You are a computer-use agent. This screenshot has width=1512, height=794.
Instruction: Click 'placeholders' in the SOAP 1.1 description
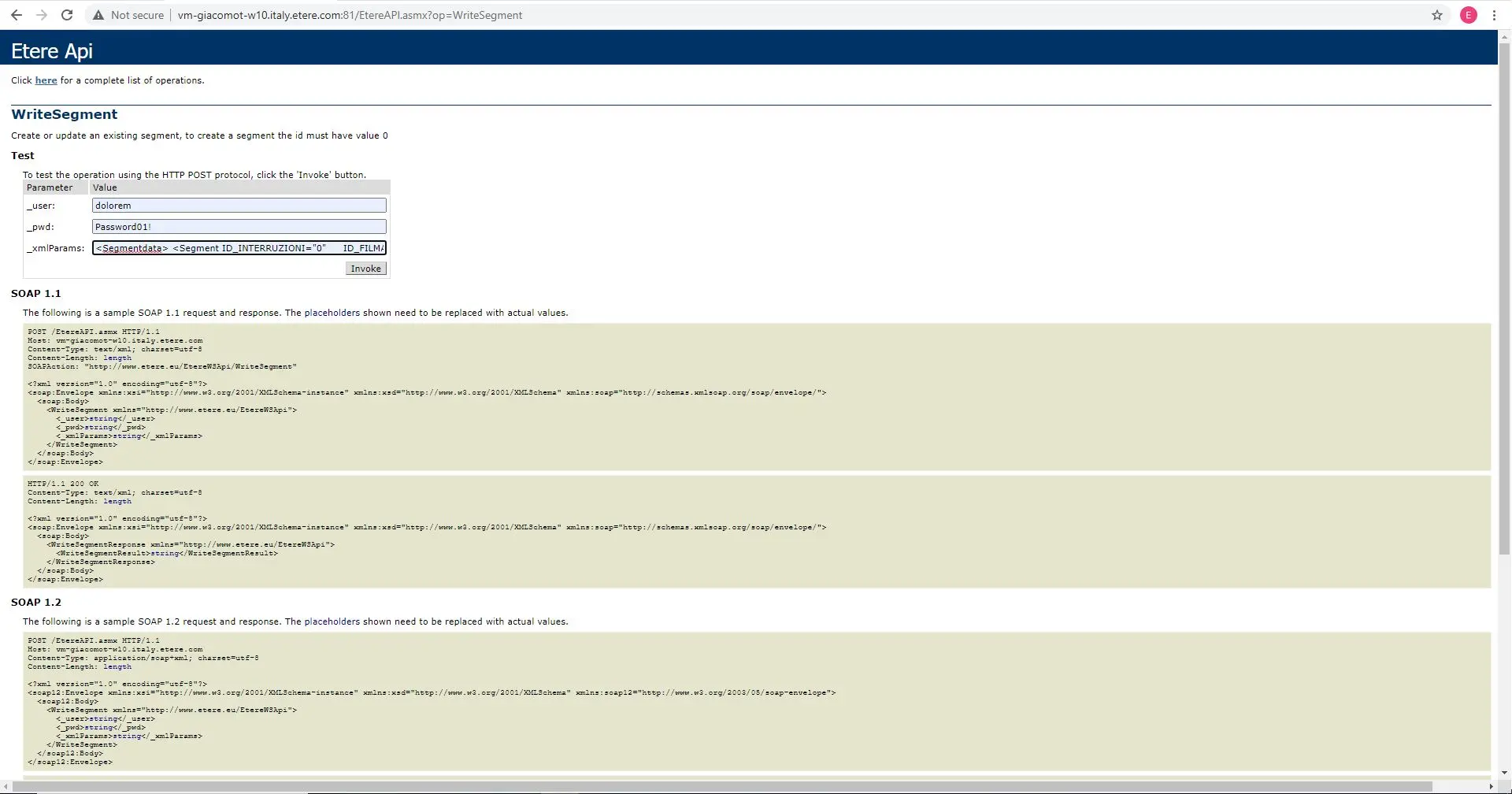pos(332,313)
